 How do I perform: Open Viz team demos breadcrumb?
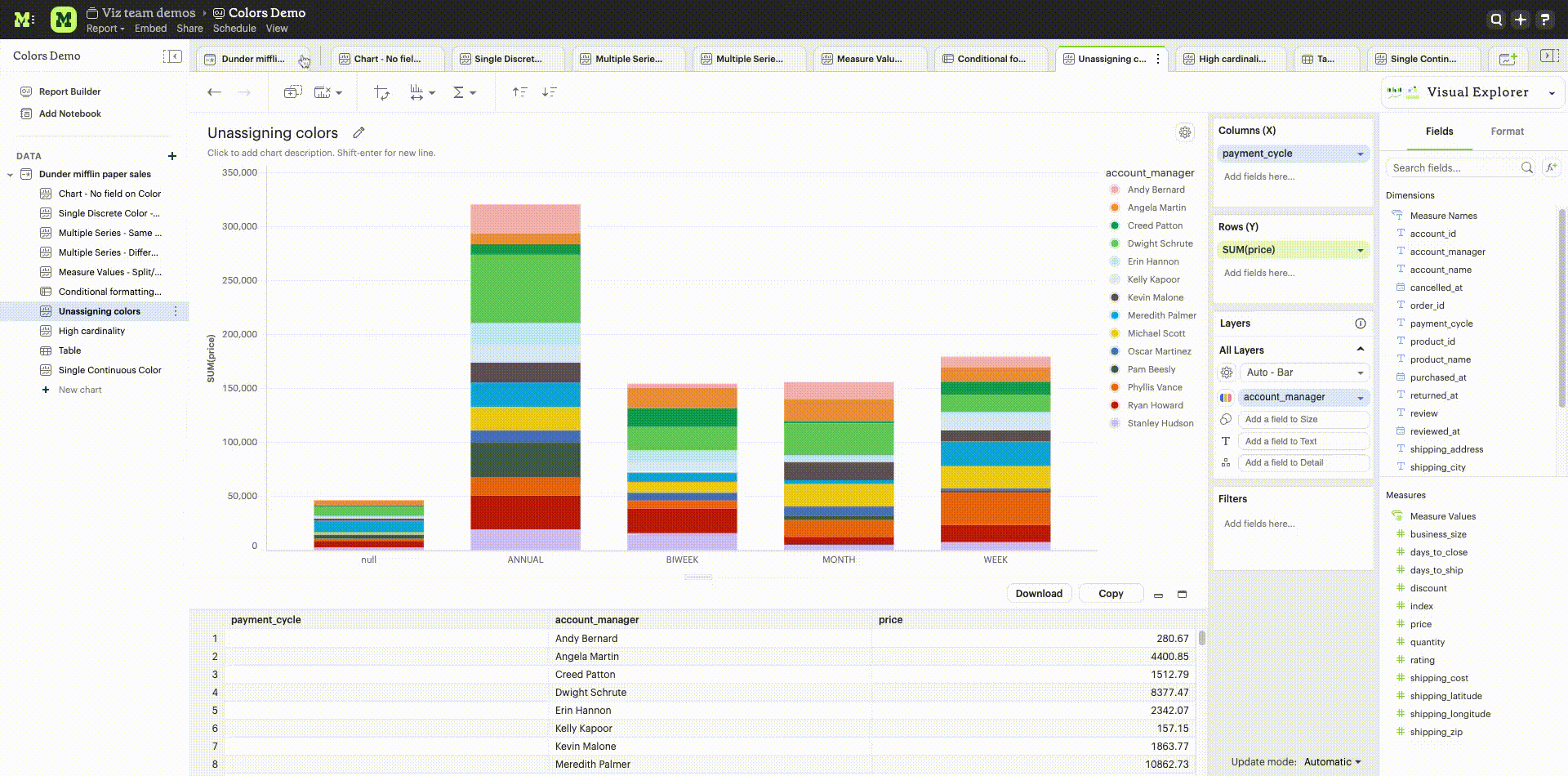149,13
